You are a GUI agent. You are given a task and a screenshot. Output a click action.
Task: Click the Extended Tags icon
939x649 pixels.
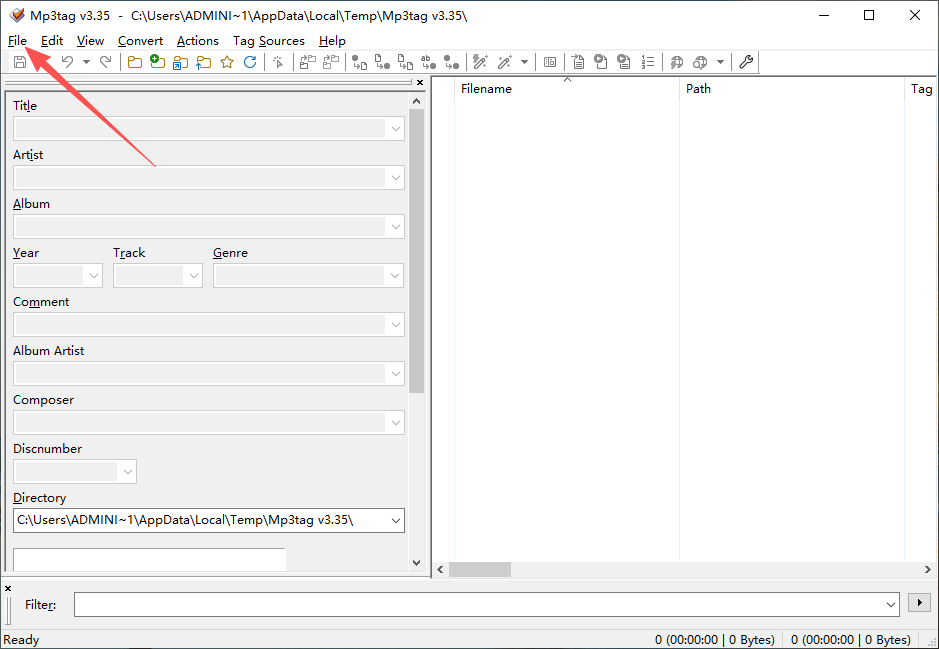(x=550, y=62)
